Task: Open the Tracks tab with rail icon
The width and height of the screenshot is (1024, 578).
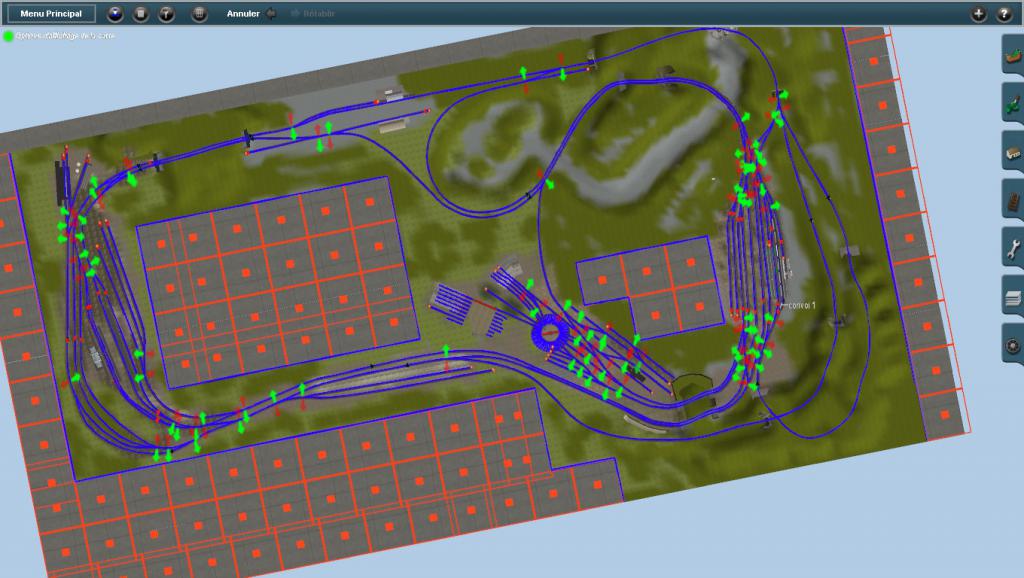Action: click(1013, 201)
